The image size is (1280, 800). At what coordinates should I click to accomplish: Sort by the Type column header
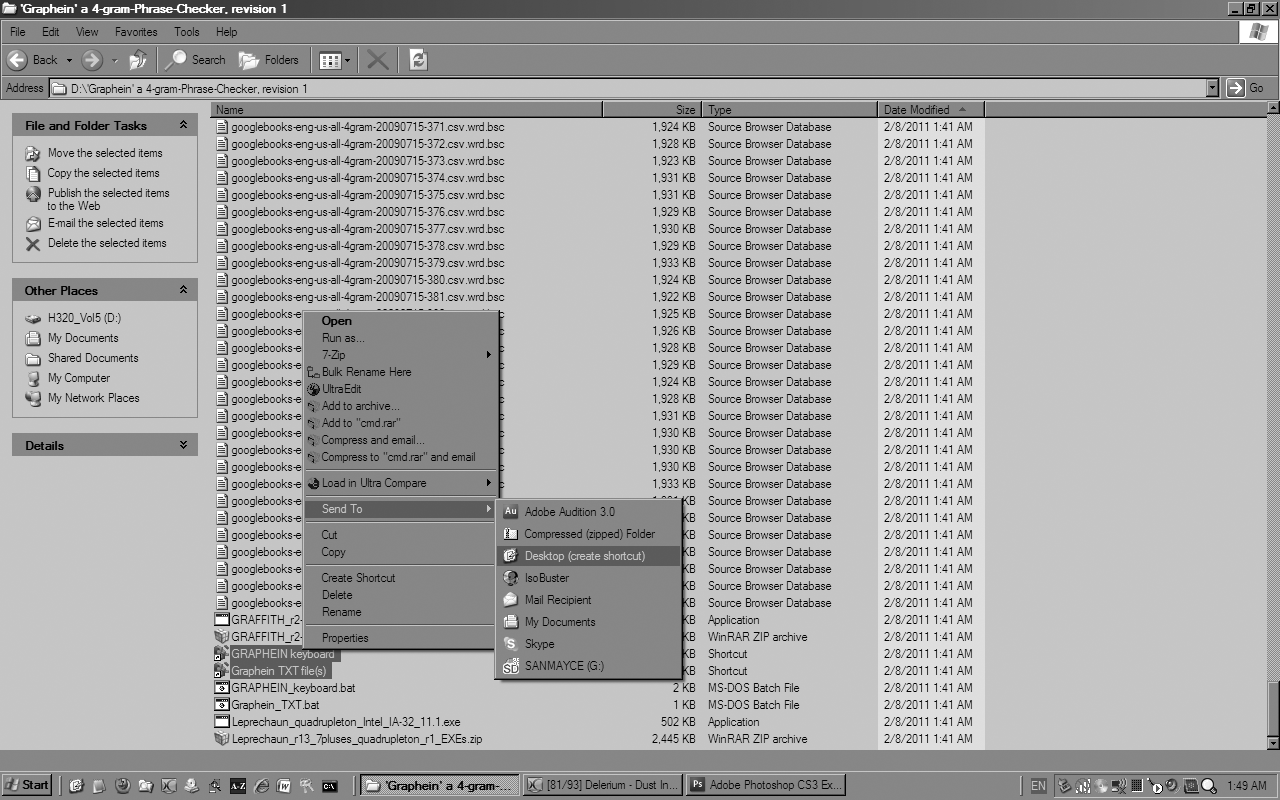click(790, 110)
